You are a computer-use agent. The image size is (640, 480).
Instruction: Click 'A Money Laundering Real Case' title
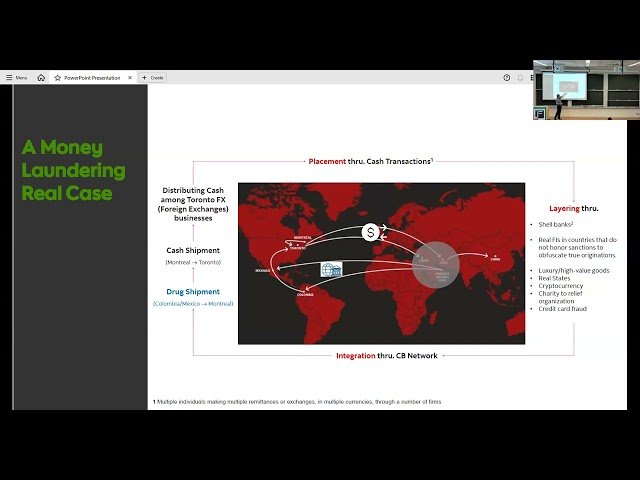73,170
